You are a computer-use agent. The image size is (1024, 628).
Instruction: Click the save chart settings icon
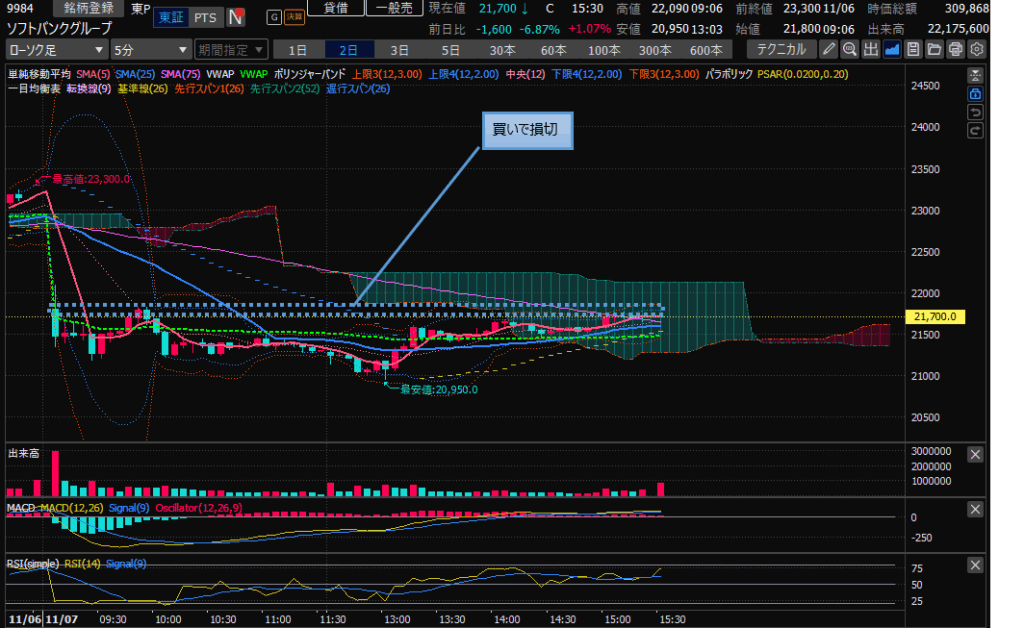pos(913,49)
